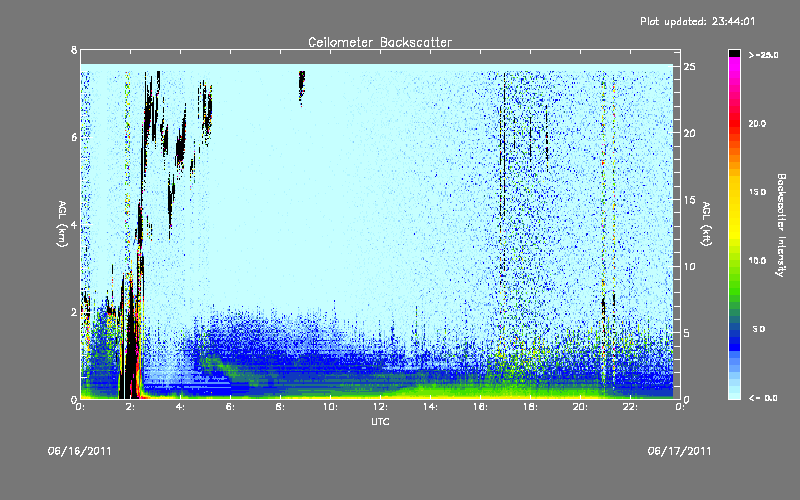This screenshot has height=500, width=800.
Task: Click the "4:" UTC time tick
Action: pyautogui.click(x=181, y=407)
